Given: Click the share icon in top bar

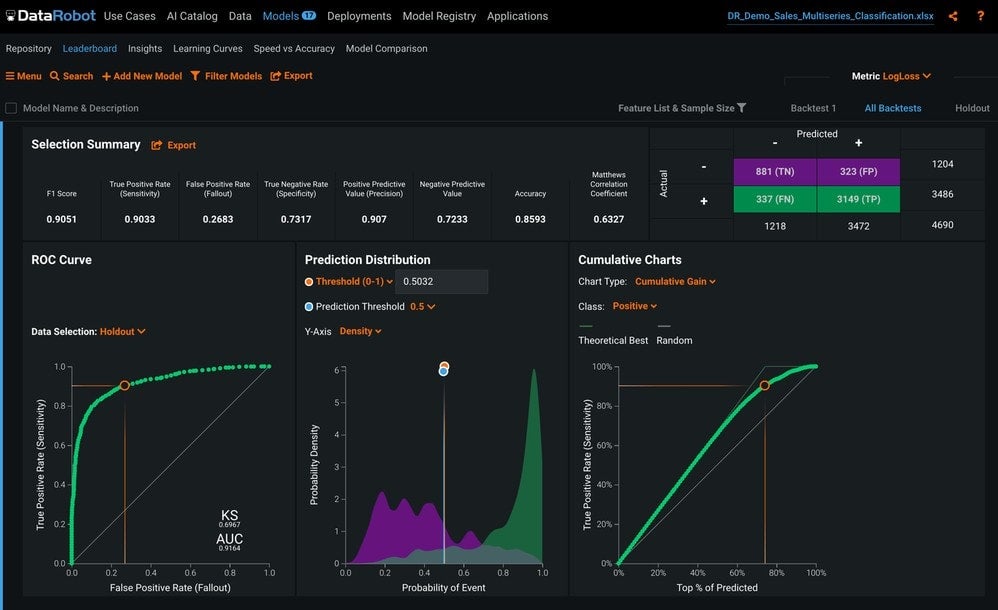Looking at the screenshot, I should (x=953, y=17).
